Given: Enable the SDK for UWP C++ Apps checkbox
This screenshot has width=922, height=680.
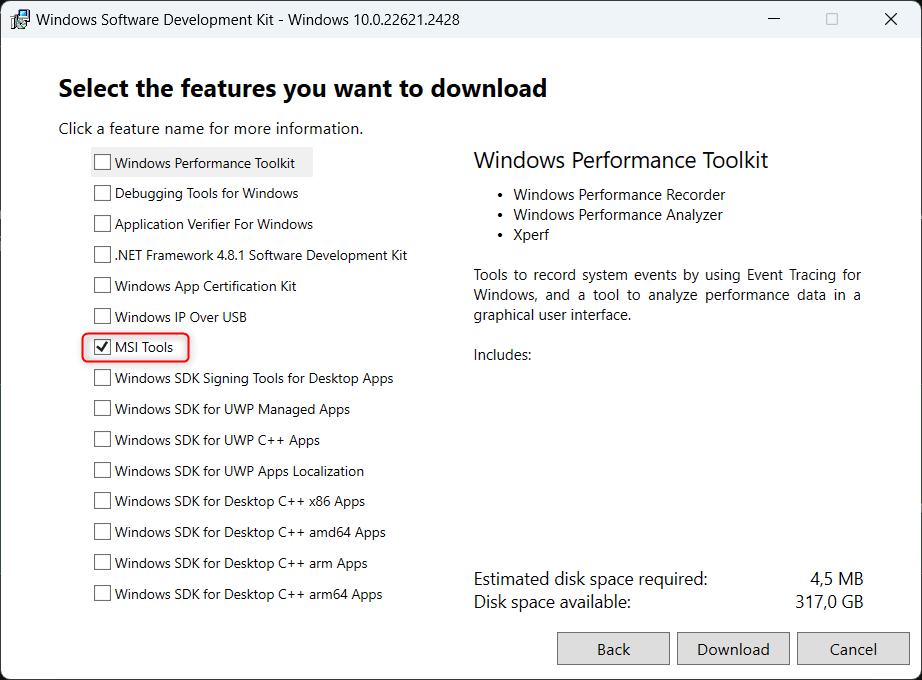Looking at the screenshot, I should (x=102, y=439).
